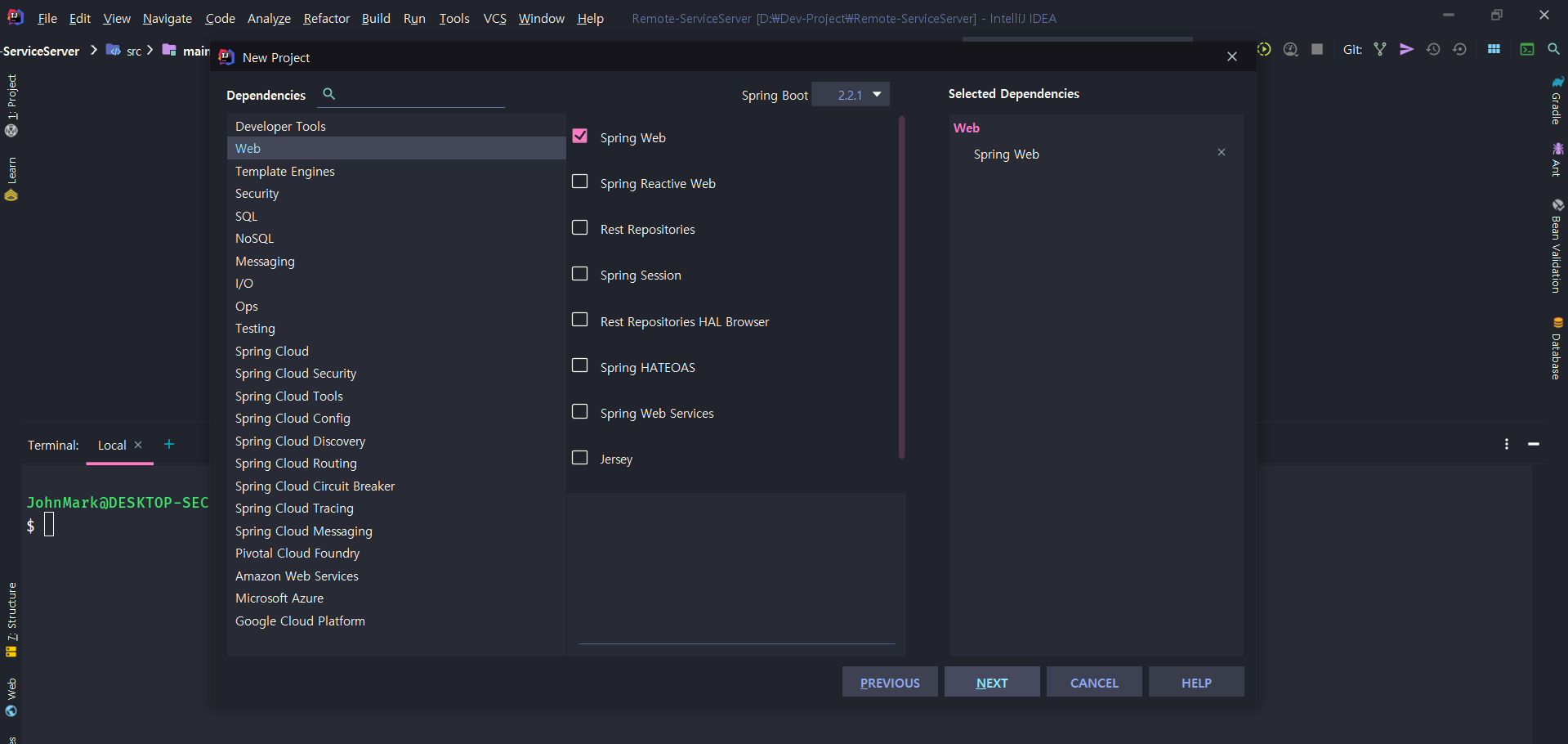Open the 1: Project tool window
The height and width of the screenshot is (744, 1568).
point(11,105)
